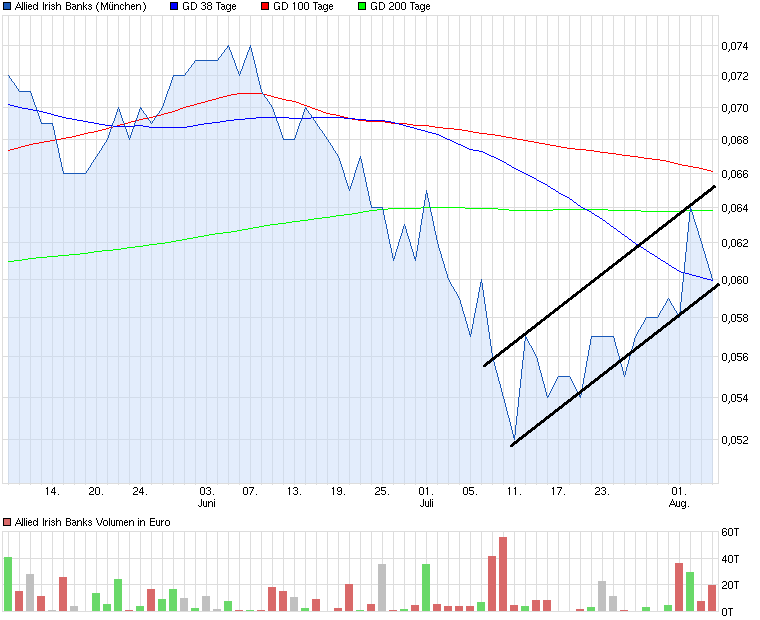The height and width of the screenshot is (620, 760).
Task: Click the '13.' date axis label
Action: [294, 492]
